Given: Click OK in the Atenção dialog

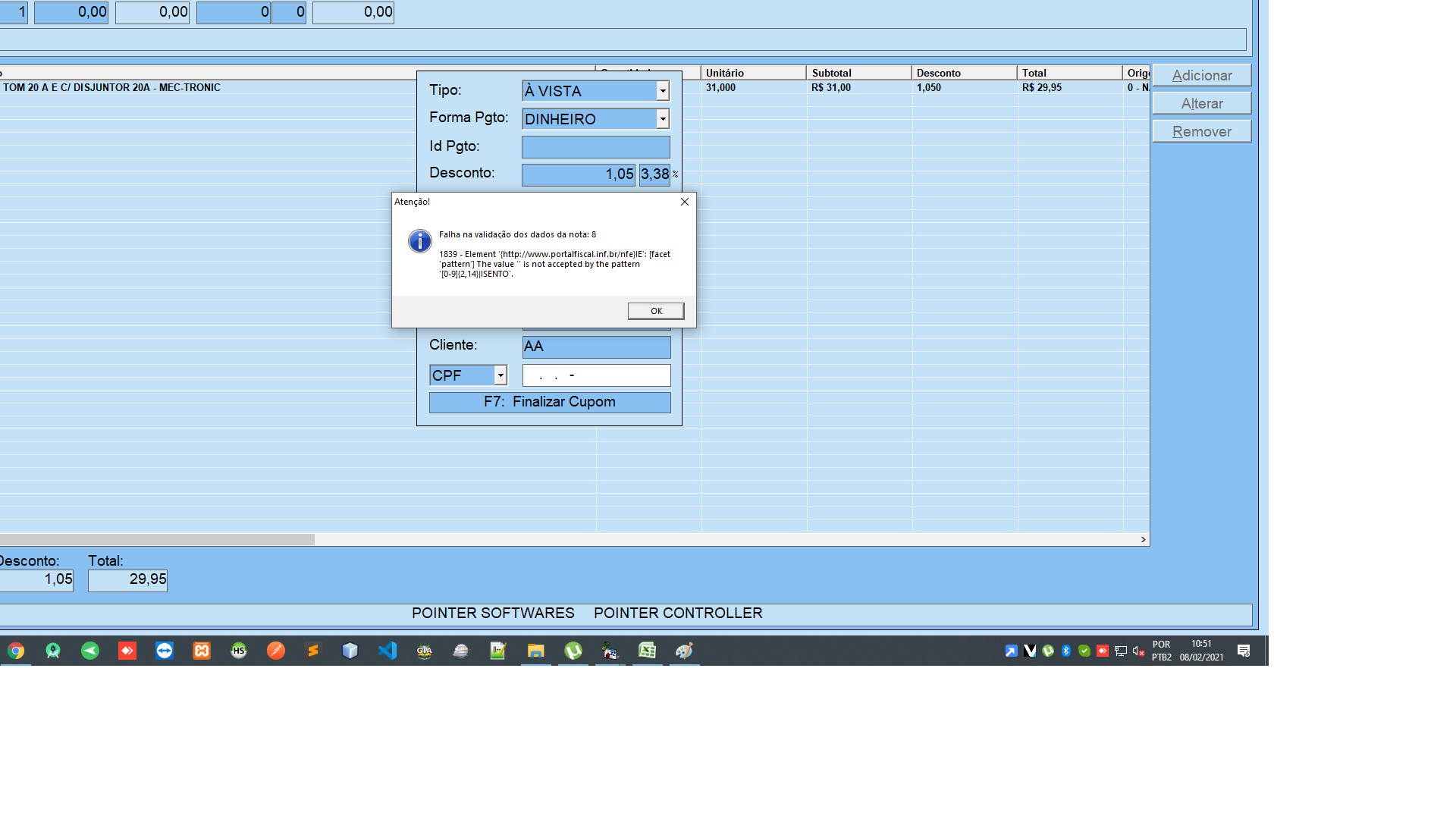Looking at the screenshot, I should [x=656, y=311].
